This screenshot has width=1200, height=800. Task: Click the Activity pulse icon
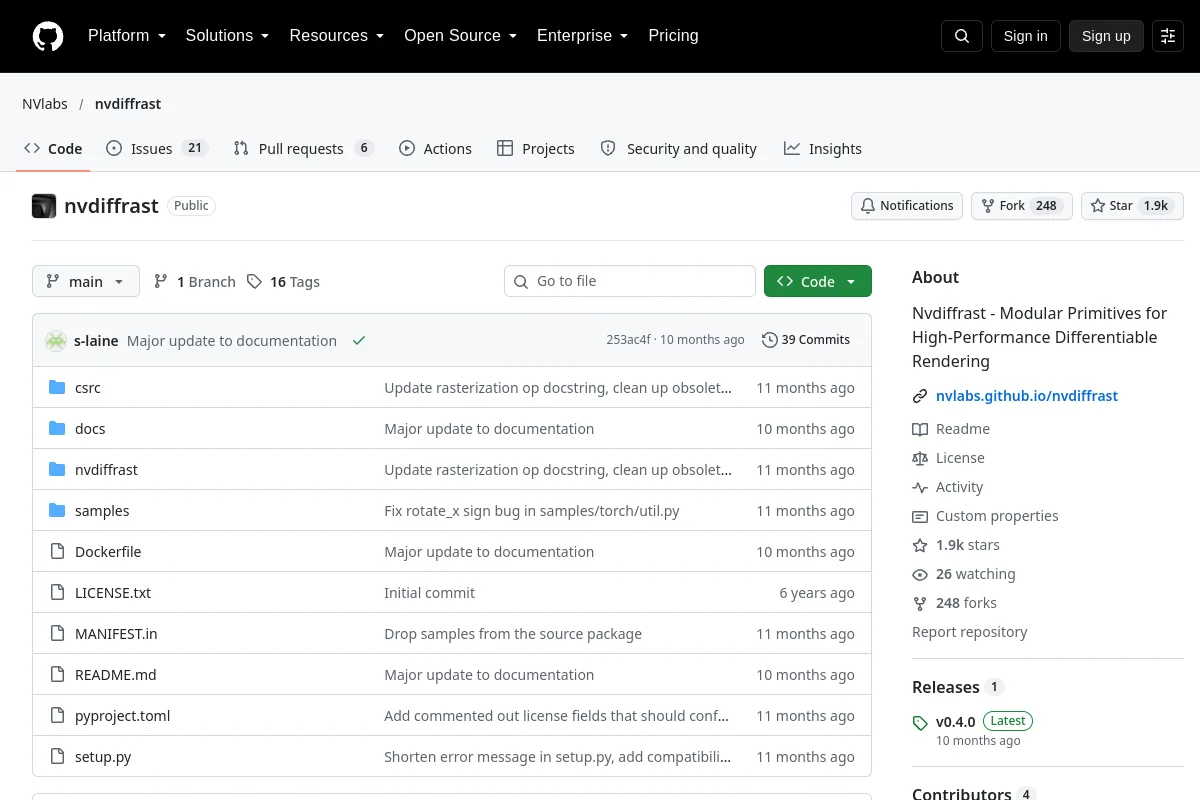(920, 487)
